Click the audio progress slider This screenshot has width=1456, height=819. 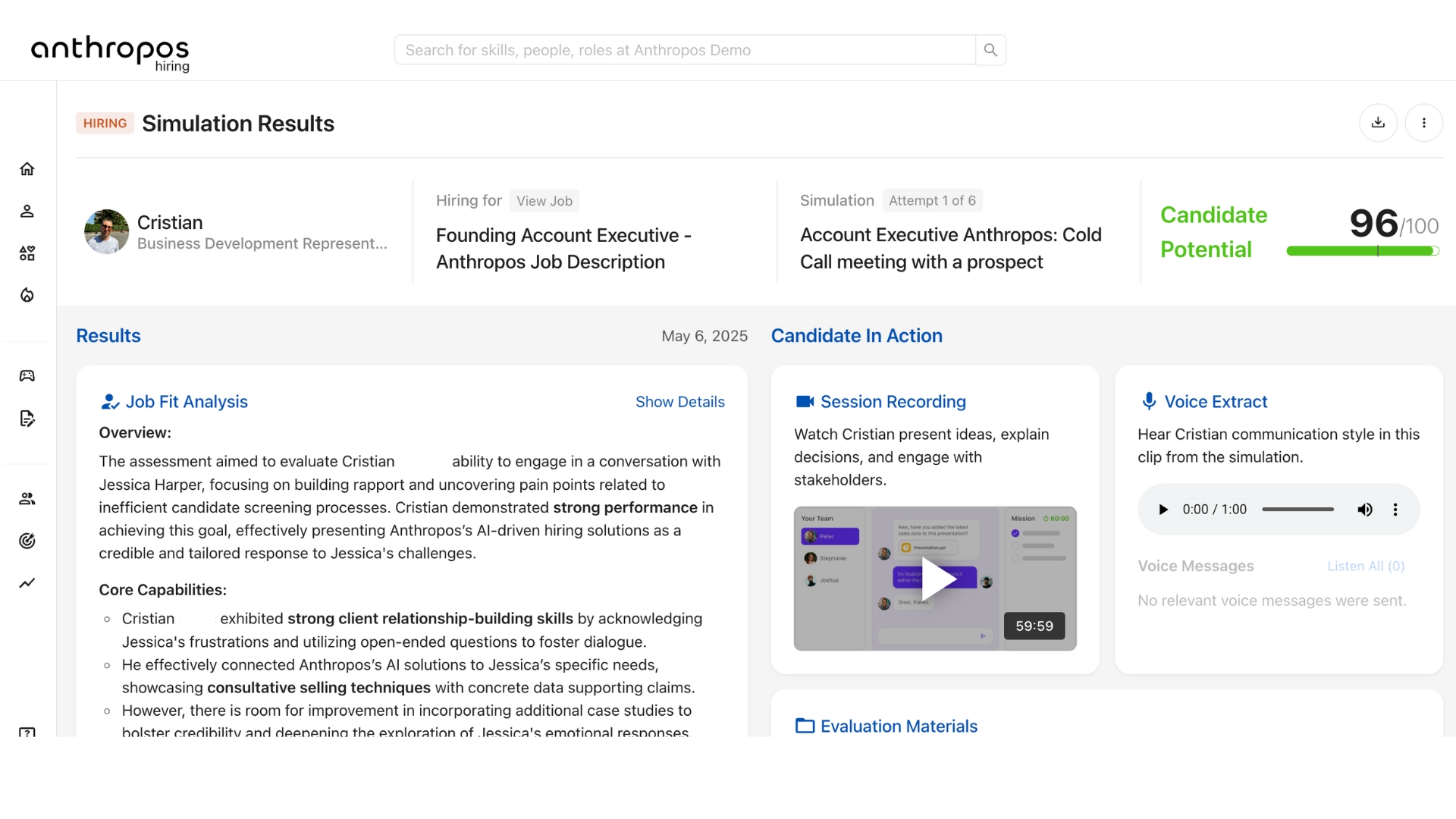coord(1298,510)
